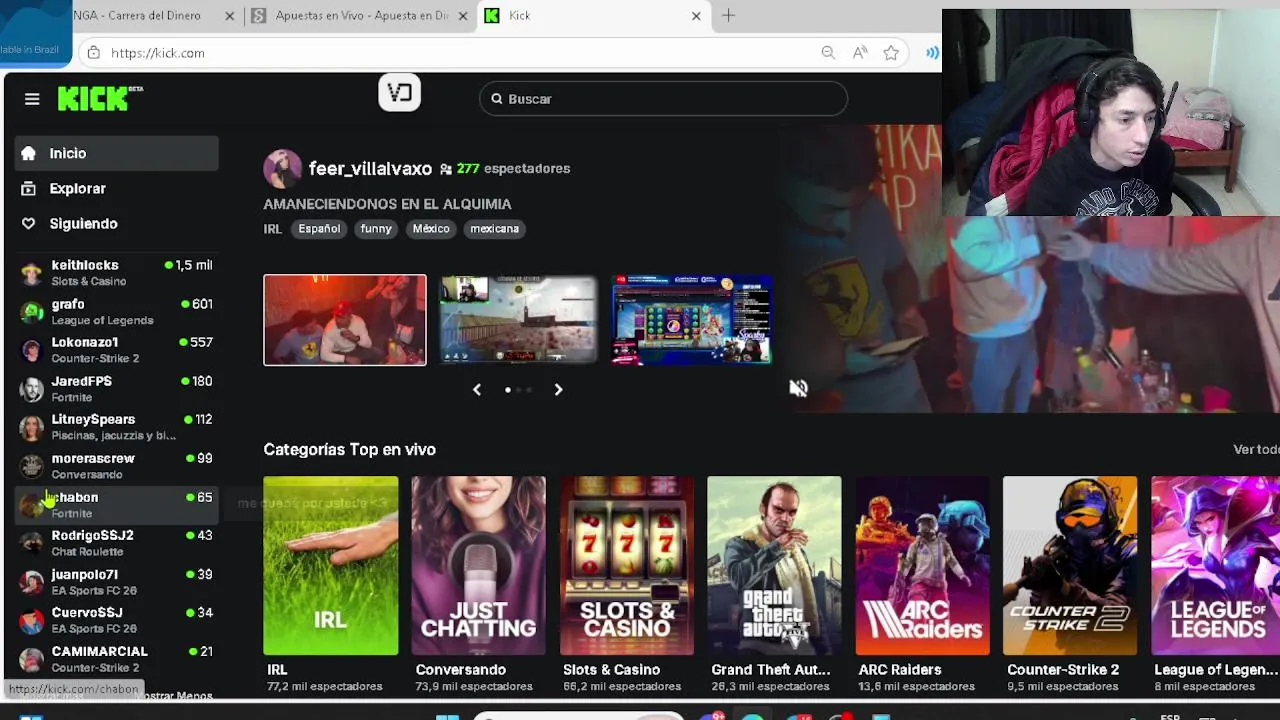Open a new browser tab with plus

tap(728, 15)
